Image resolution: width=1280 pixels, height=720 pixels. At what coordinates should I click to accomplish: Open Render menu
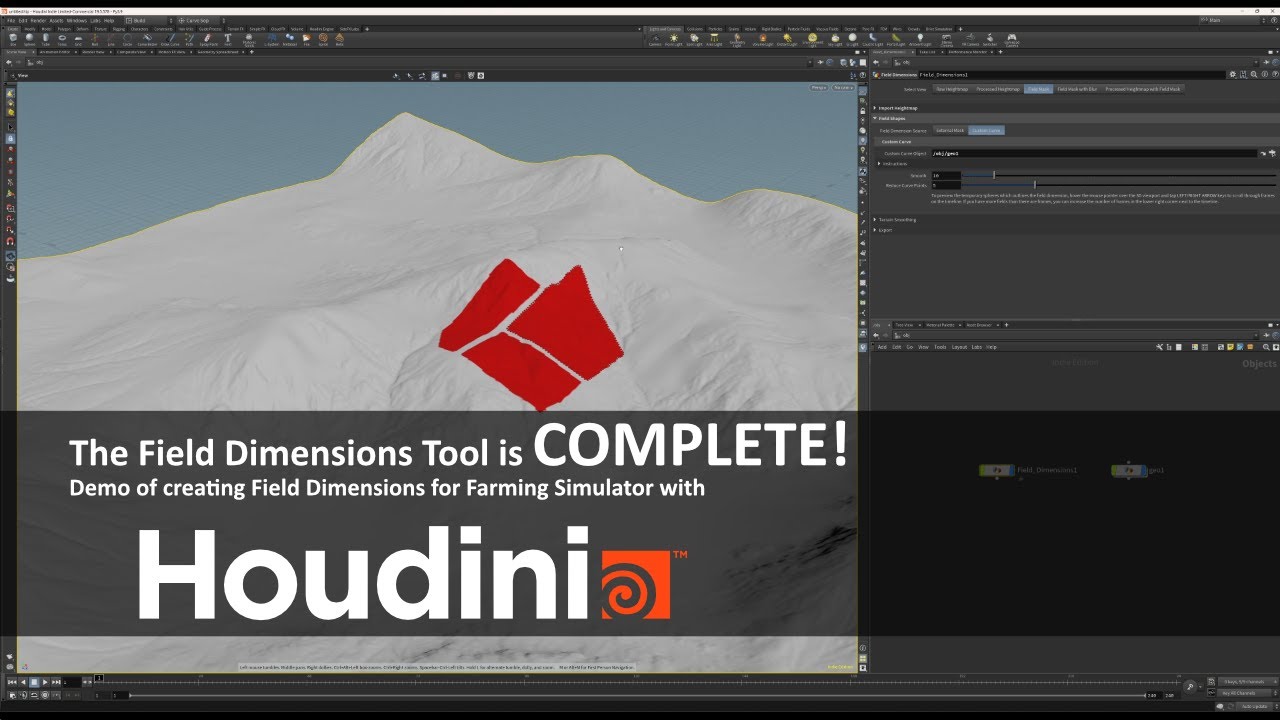tap(38, 20)
